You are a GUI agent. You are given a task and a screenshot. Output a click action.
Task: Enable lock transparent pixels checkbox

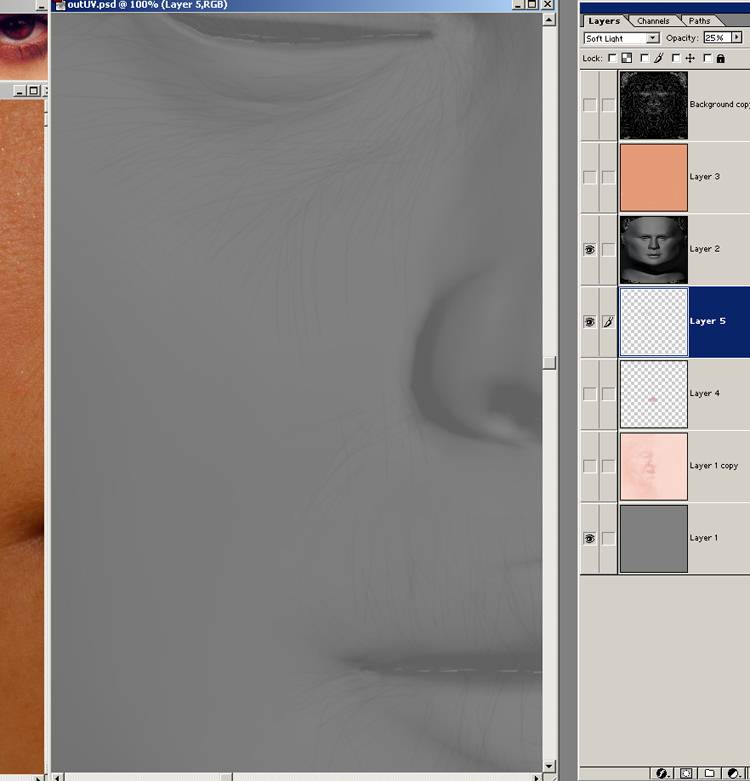(612, 59)
